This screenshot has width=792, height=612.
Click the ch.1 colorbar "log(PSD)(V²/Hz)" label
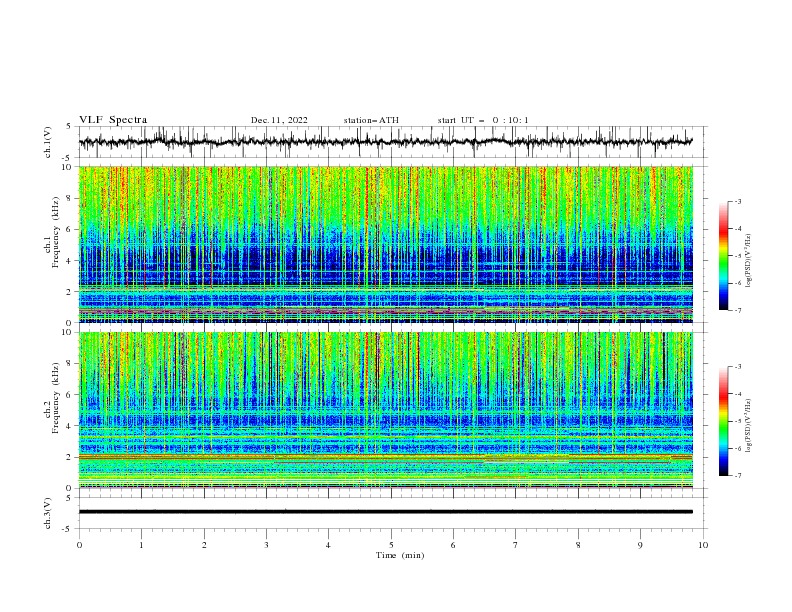[x=749, y=261]
